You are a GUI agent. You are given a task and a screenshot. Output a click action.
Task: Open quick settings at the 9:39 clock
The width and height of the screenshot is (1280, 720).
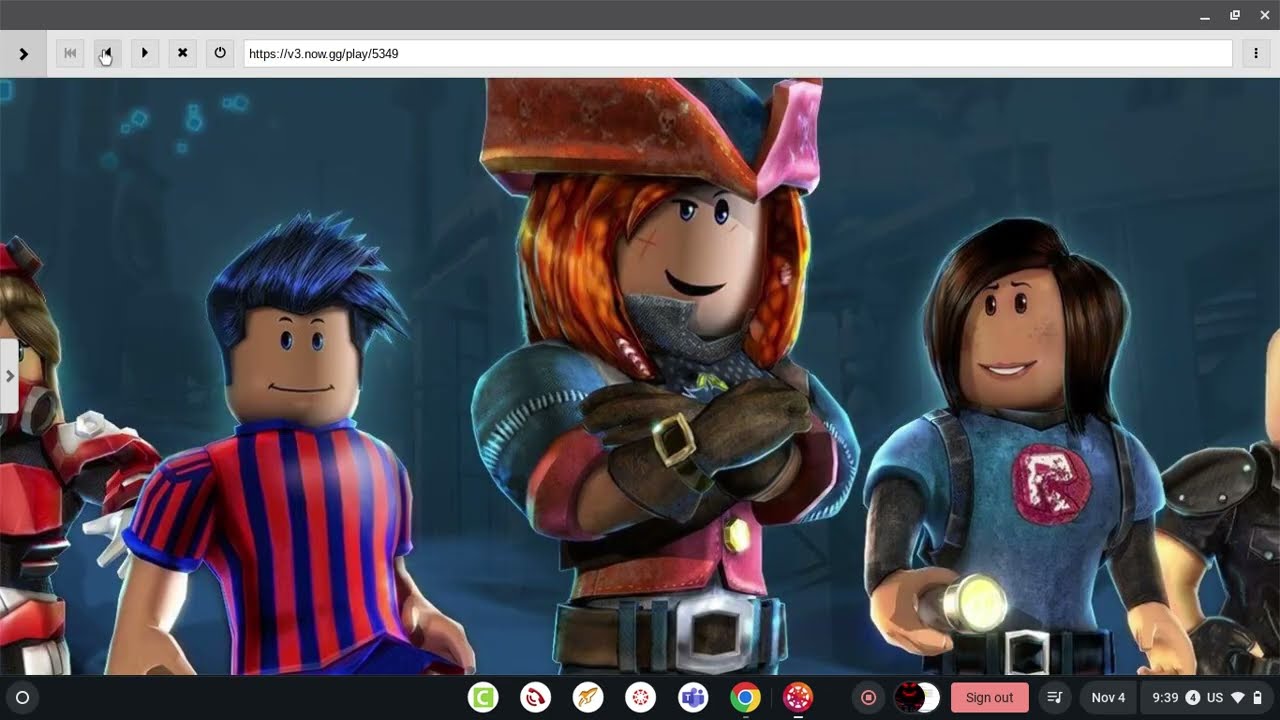(1165, 698)
